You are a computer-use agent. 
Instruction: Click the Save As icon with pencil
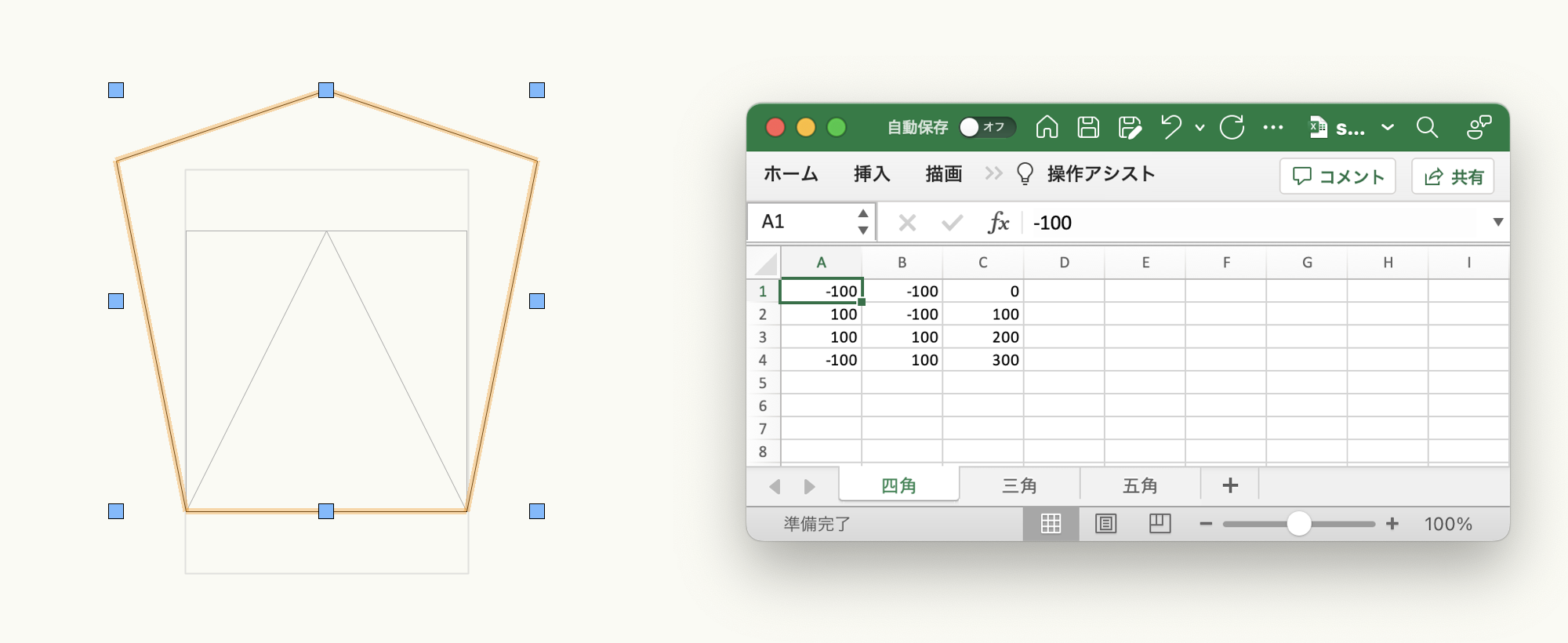tap(1130, 127)
